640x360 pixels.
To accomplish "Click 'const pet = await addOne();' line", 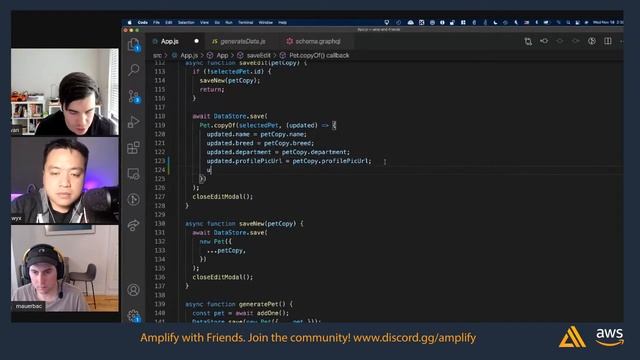I will (241, 313).
